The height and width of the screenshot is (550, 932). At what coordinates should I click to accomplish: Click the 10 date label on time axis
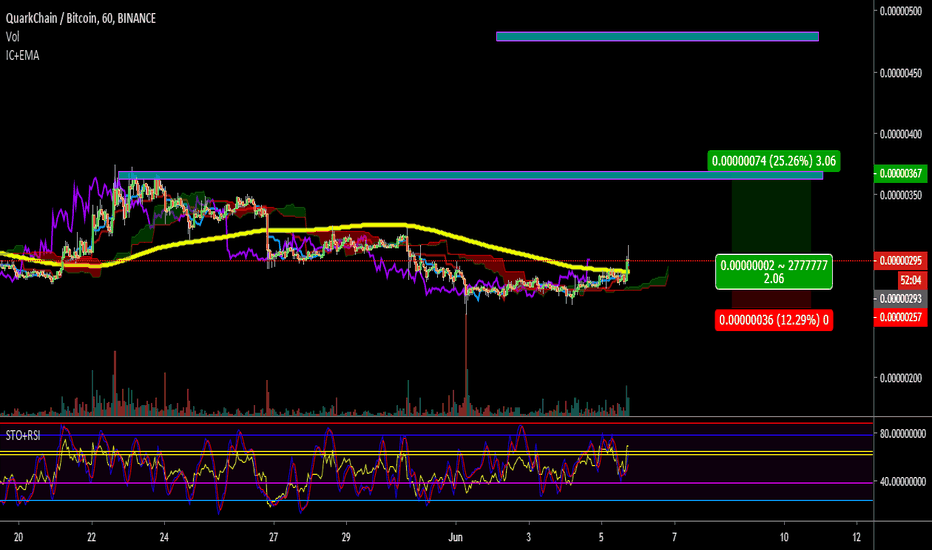click(784, 538)
